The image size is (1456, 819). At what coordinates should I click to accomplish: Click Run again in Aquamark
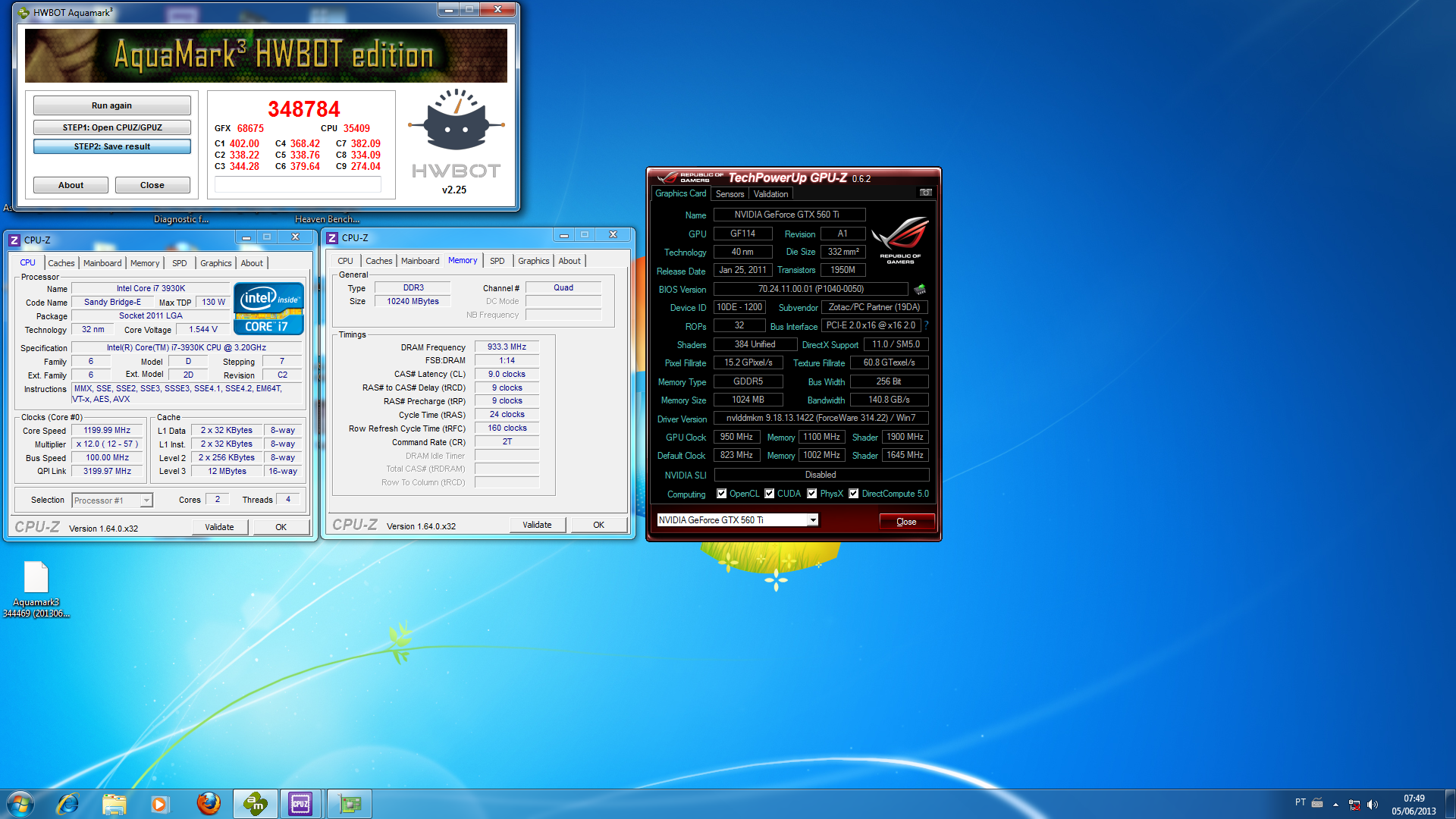[111, 105]
